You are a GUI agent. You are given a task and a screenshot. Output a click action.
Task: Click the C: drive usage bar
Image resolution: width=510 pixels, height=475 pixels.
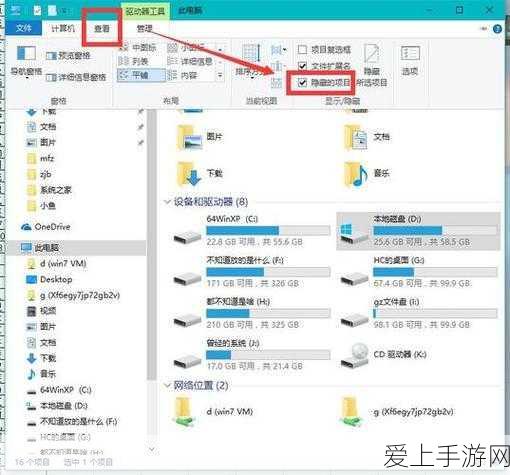coord(268,231)
